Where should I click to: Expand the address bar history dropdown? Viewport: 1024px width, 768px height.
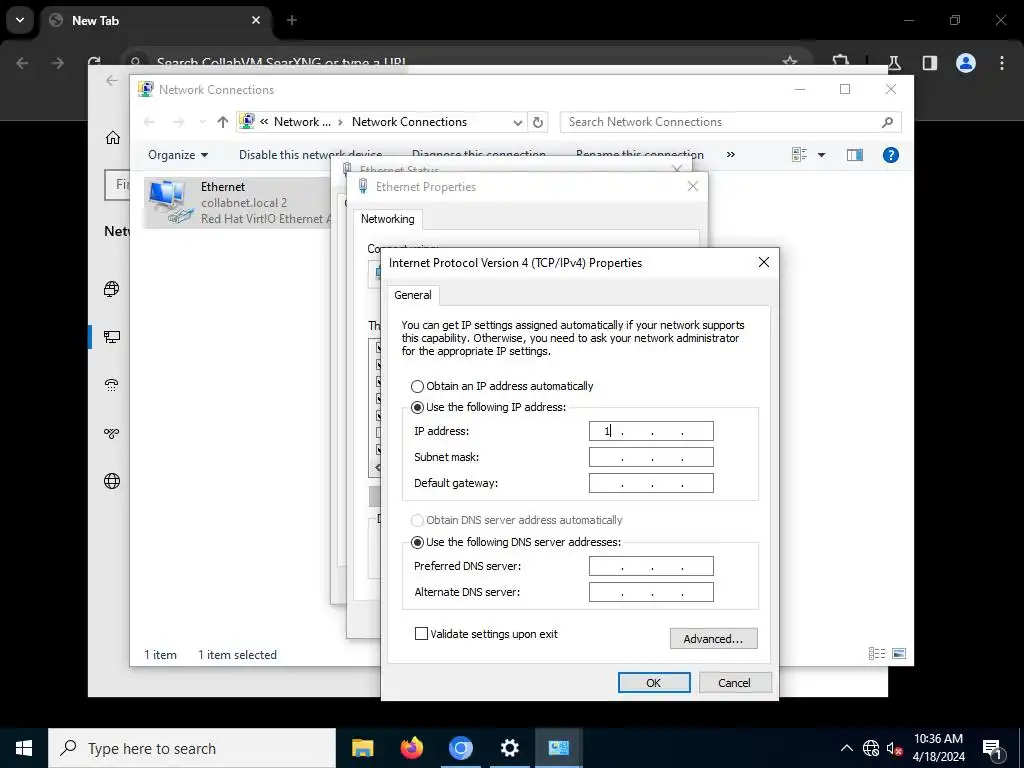(518, 122)
